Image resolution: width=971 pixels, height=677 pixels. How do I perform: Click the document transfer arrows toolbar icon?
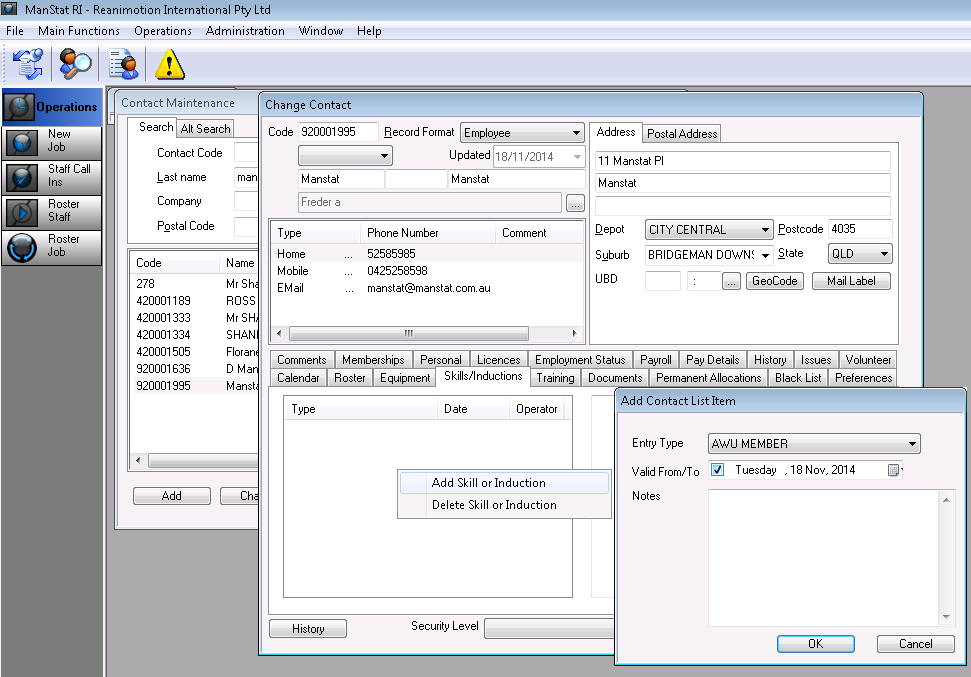coord(26,64)
